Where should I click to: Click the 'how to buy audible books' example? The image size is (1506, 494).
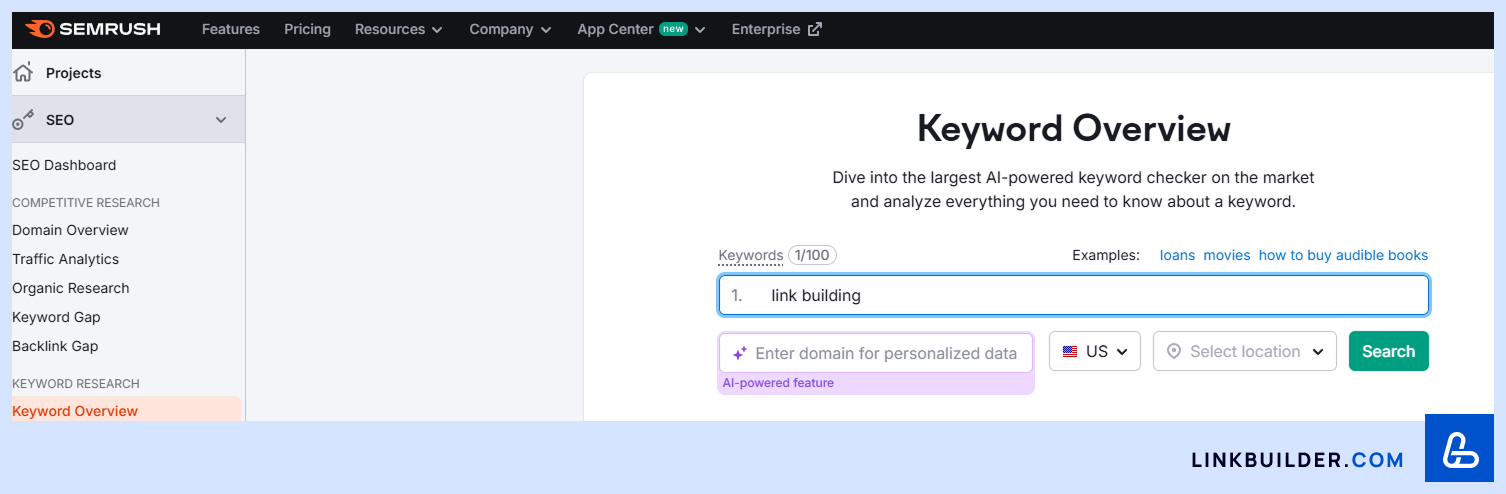coord(1343,255)
